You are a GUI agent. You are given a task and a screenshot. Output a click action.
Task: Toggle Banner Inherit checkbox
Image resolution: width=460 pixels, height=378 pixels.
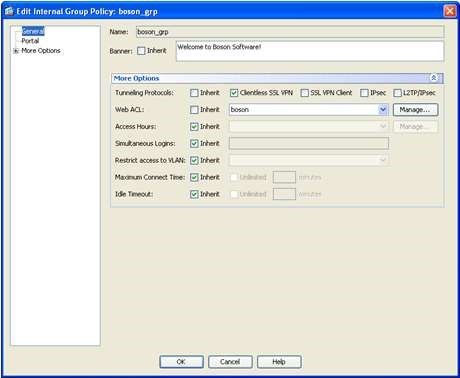[x=141, y=51]
